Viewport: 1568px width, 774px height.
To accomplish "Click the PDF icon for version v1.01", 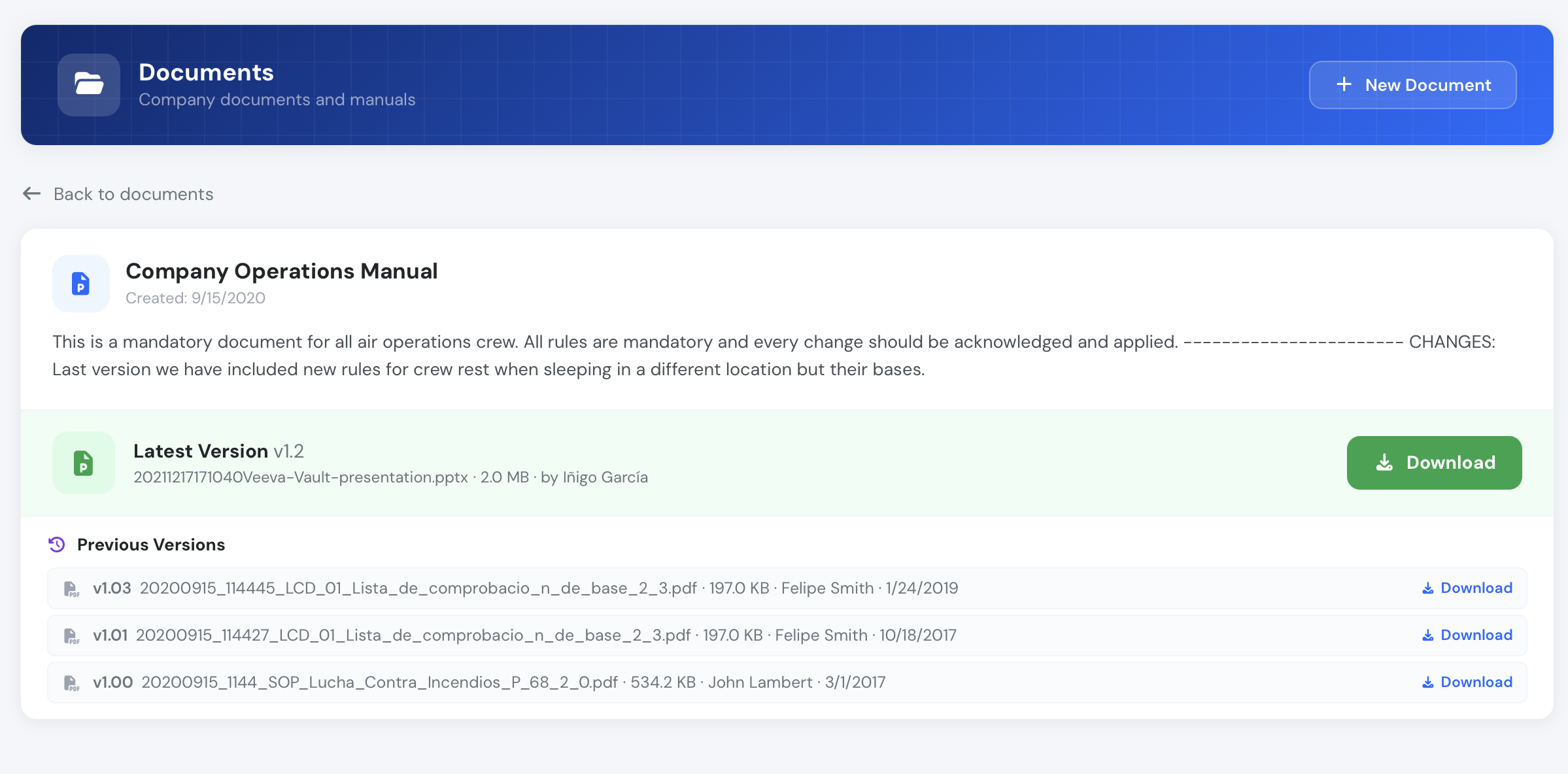I will pos(71,636).
